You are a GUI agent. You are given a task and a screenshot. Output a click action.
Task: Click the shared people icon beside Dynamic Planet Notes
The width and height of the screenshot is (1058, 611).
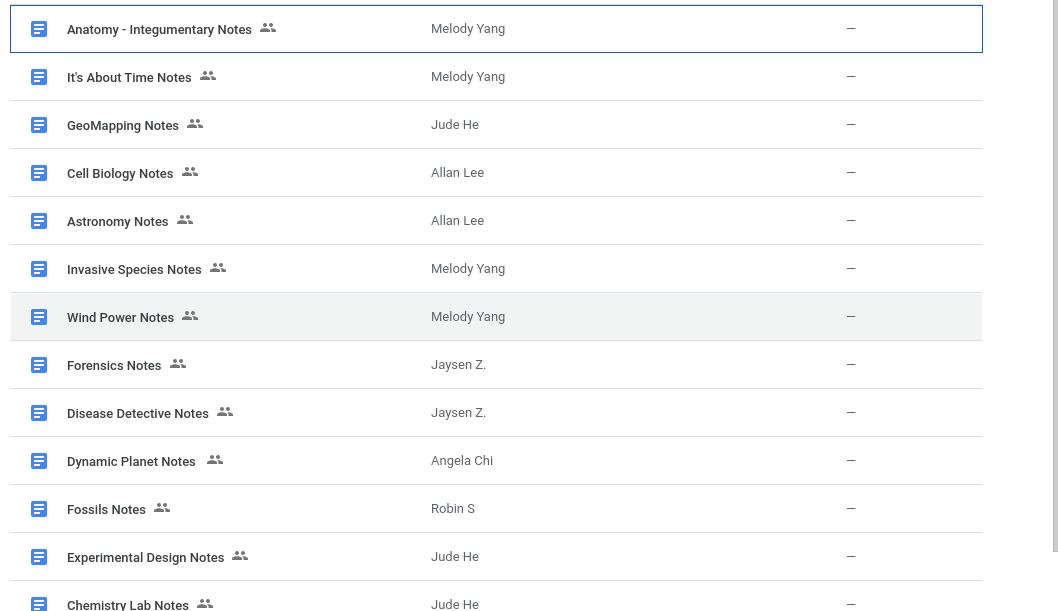(215, 460)
